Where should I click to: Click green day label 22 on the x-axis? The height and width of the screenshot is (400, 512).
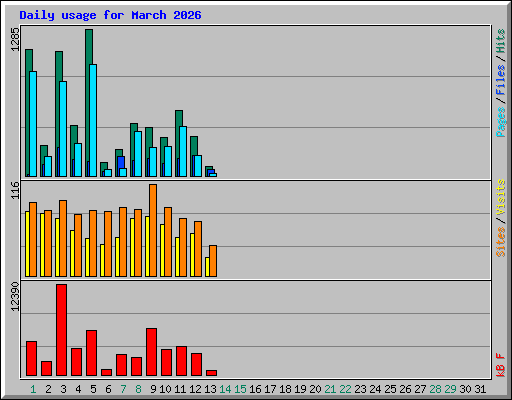point(345,389)
